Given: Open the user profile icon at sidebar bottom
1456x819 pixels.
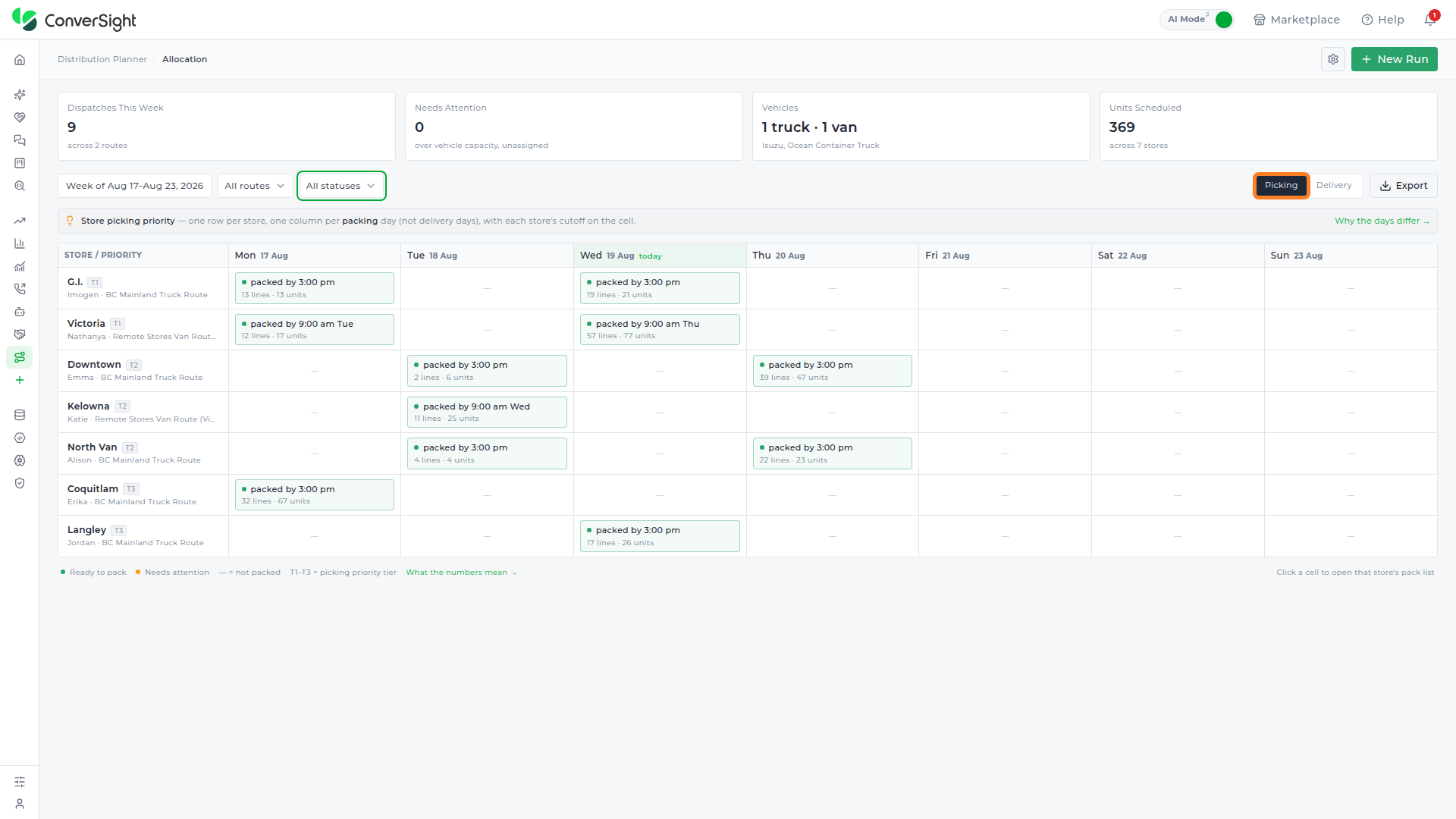Looking at the screenshot, I should coord(20,804).
